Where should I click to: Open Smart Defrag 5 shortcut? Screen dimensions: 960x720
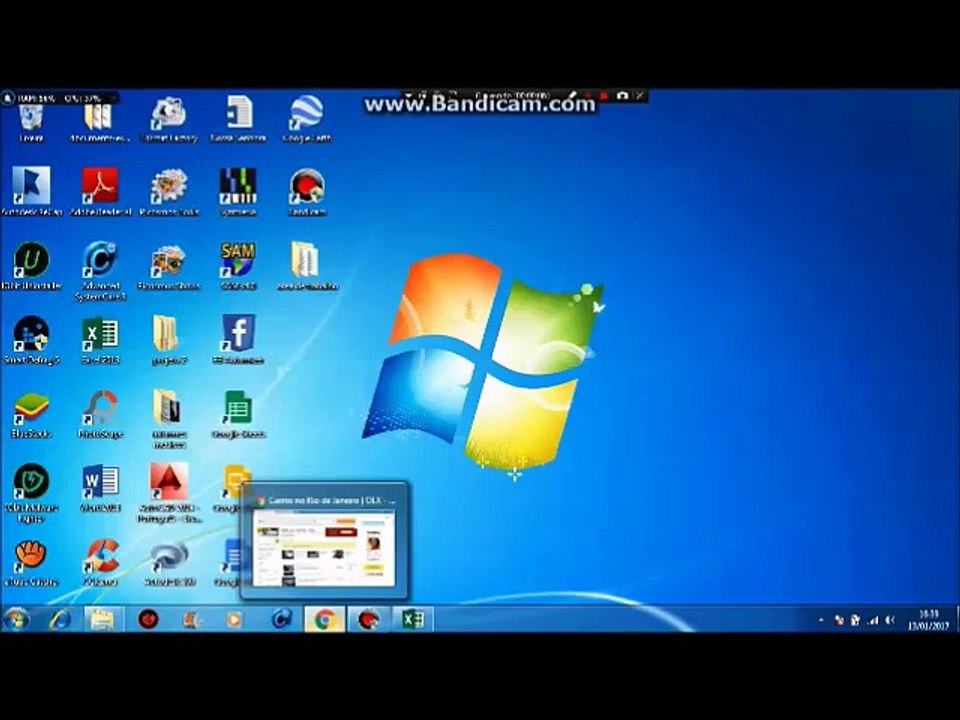coord(31,340)
